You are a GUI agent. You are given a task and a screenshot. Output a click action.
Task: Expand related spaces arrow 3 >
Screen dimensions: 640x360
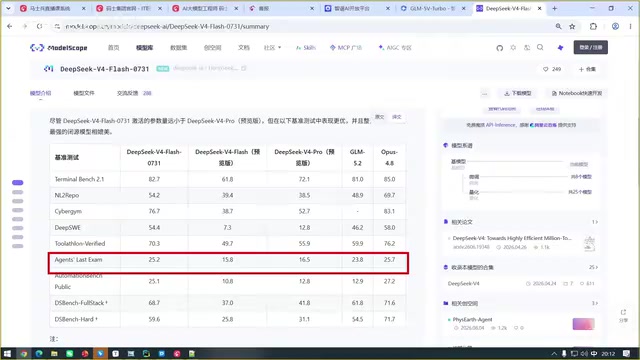[x=595, y=303]
